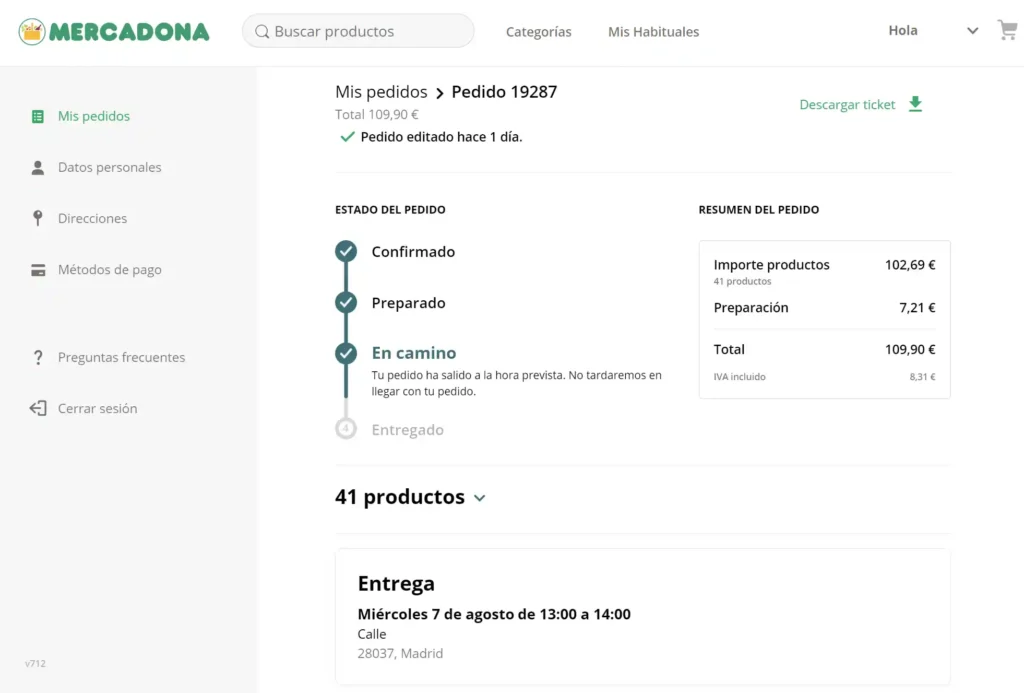The image size is (1024, 693).
Task: Click the Importe productos label
Action: coord(771,265)
